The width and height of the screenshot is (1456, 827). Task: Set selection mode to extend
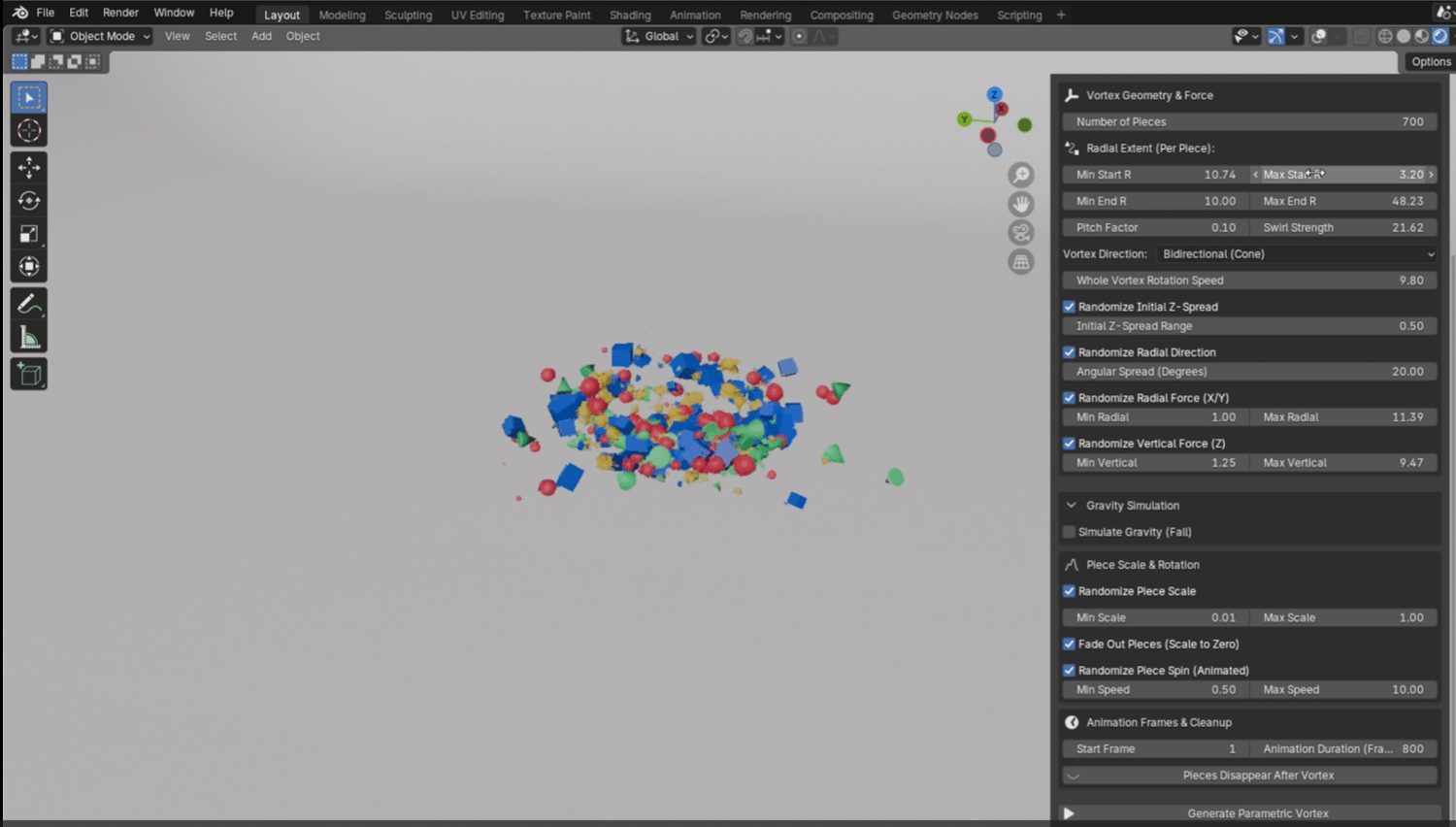(38, 61)
